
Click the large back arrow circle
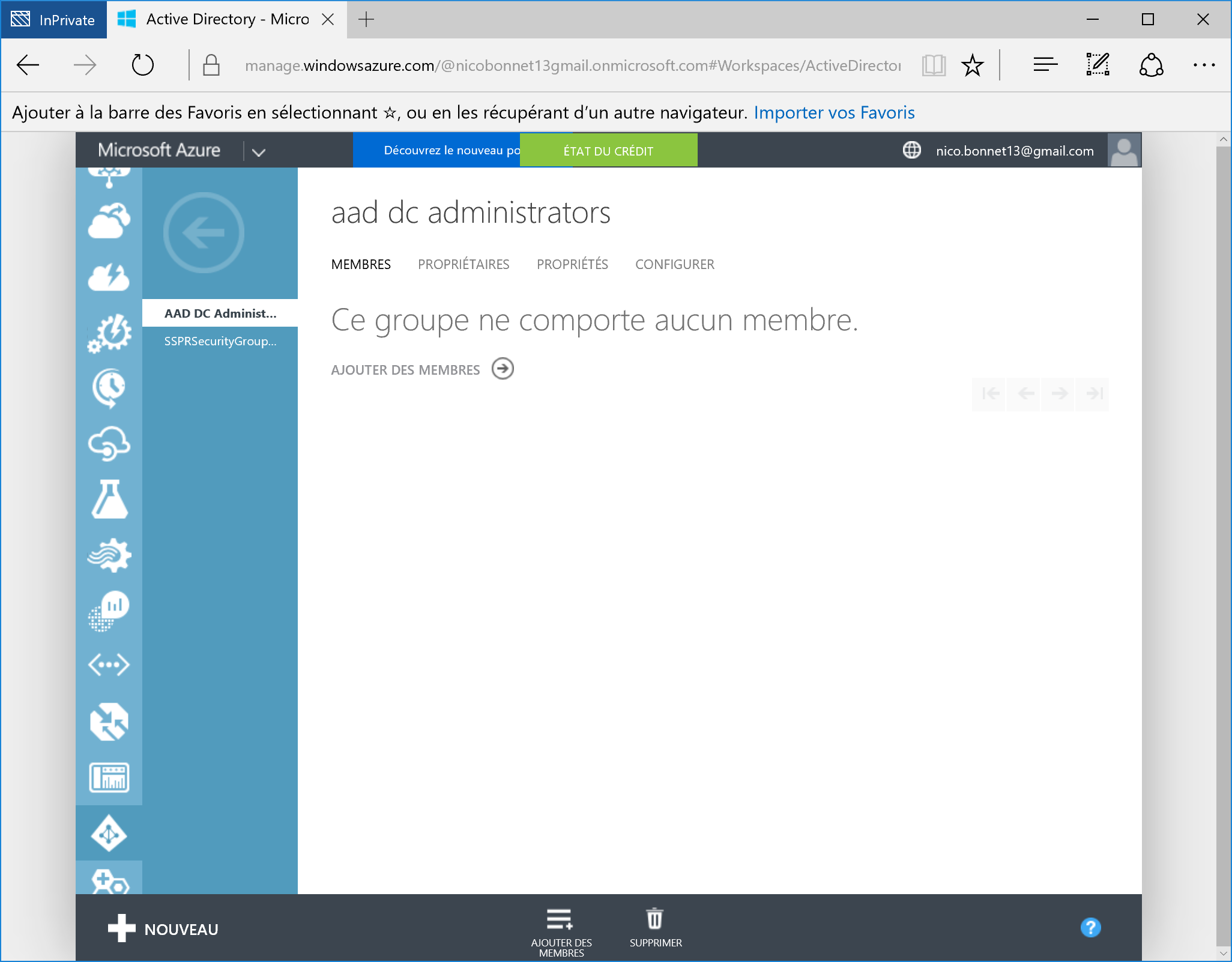[x=204, y=232]
